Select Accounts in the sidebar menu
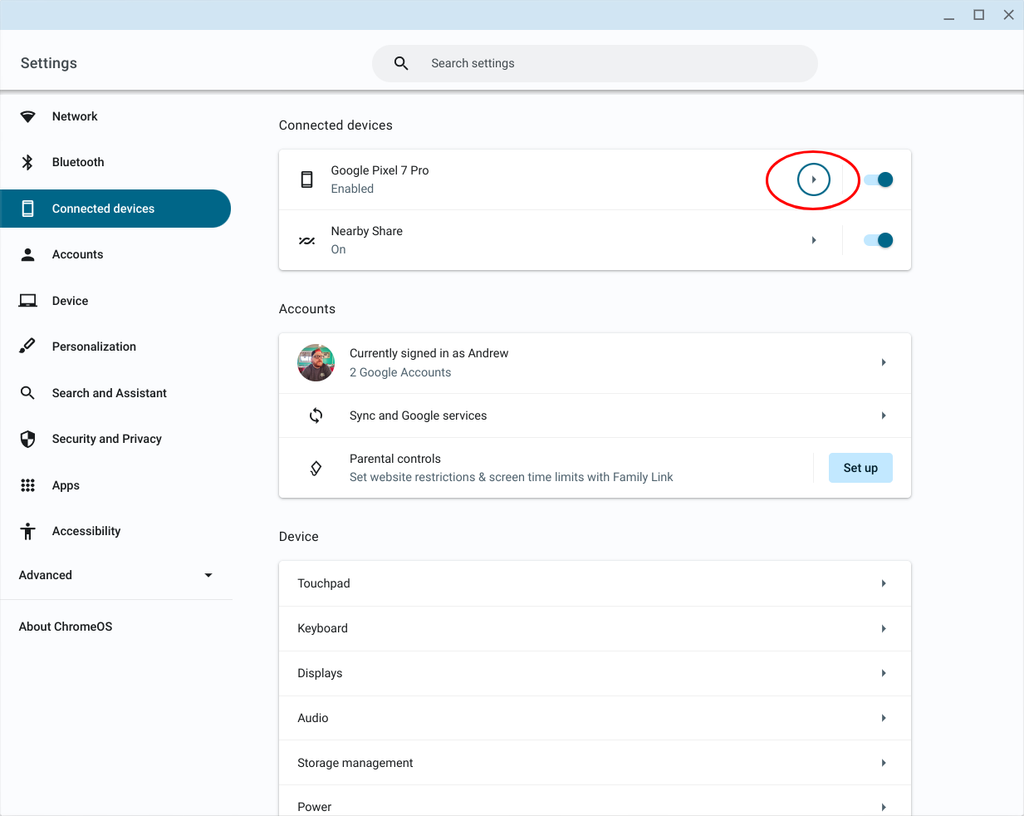 [x=77, y=255]
